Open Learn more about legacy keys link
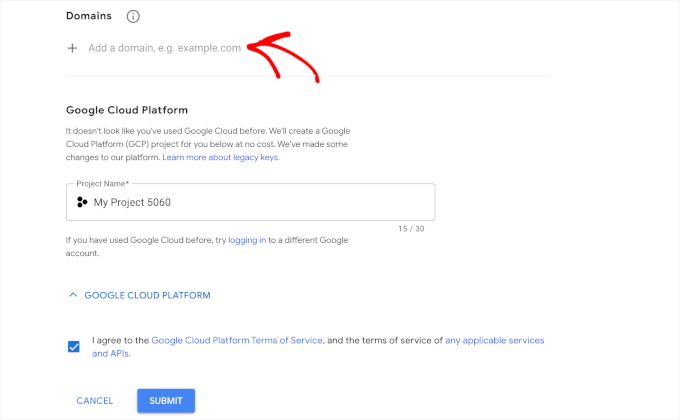This screenshot has width=680, height=420. click(221, 158)
